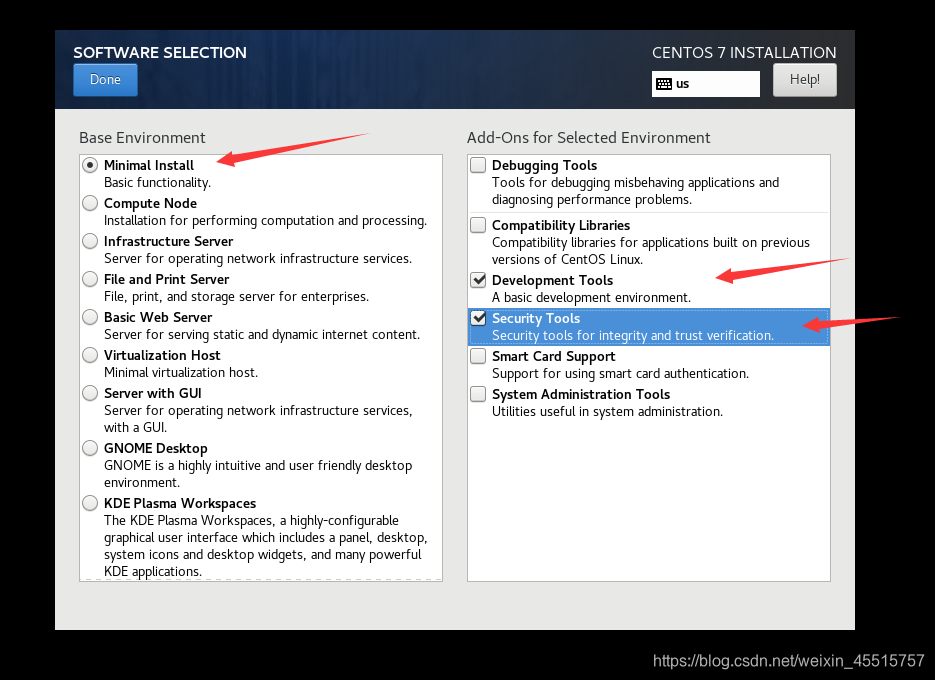This screenshot has height=680, width=935.
Task: Click the 'Basic Web Server' label
Action: [x=158, y=317]
